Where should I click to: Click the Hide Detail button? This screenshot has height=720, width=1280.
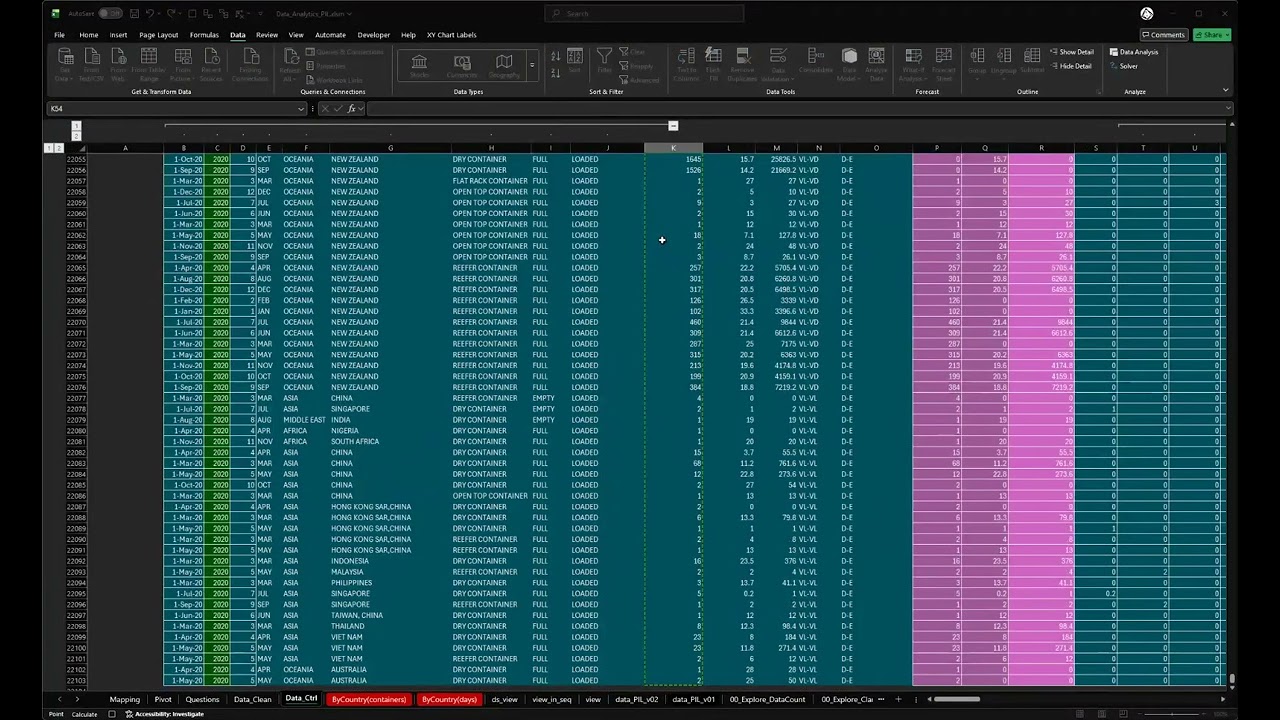pos(1070,66)
